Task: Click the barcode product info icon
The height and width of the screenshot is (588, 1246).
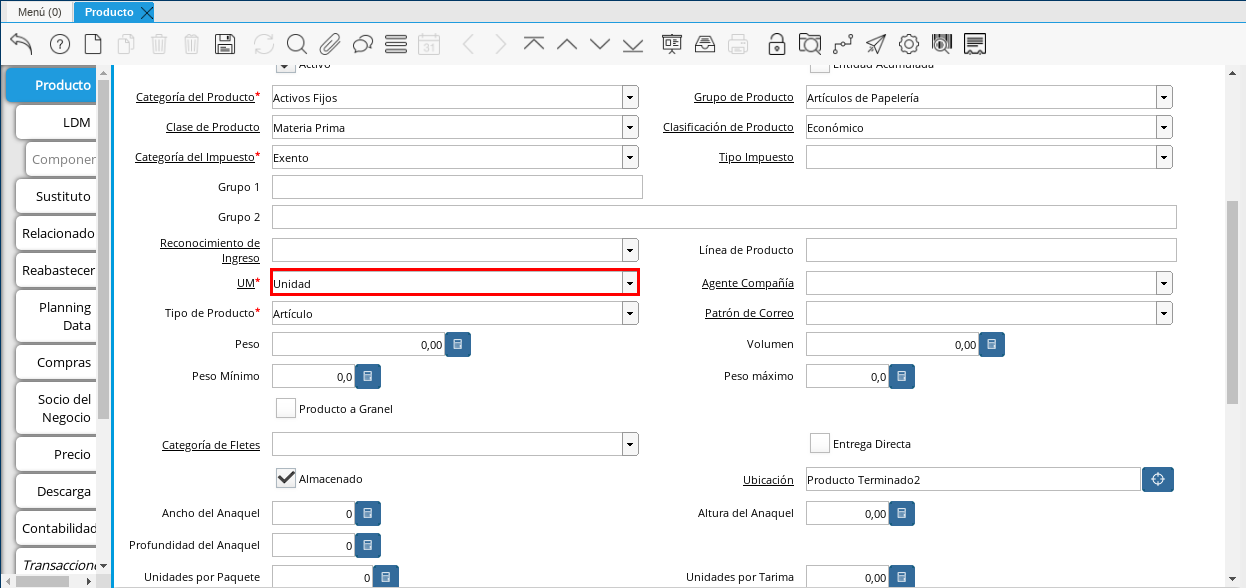Action: pos(942,44)
